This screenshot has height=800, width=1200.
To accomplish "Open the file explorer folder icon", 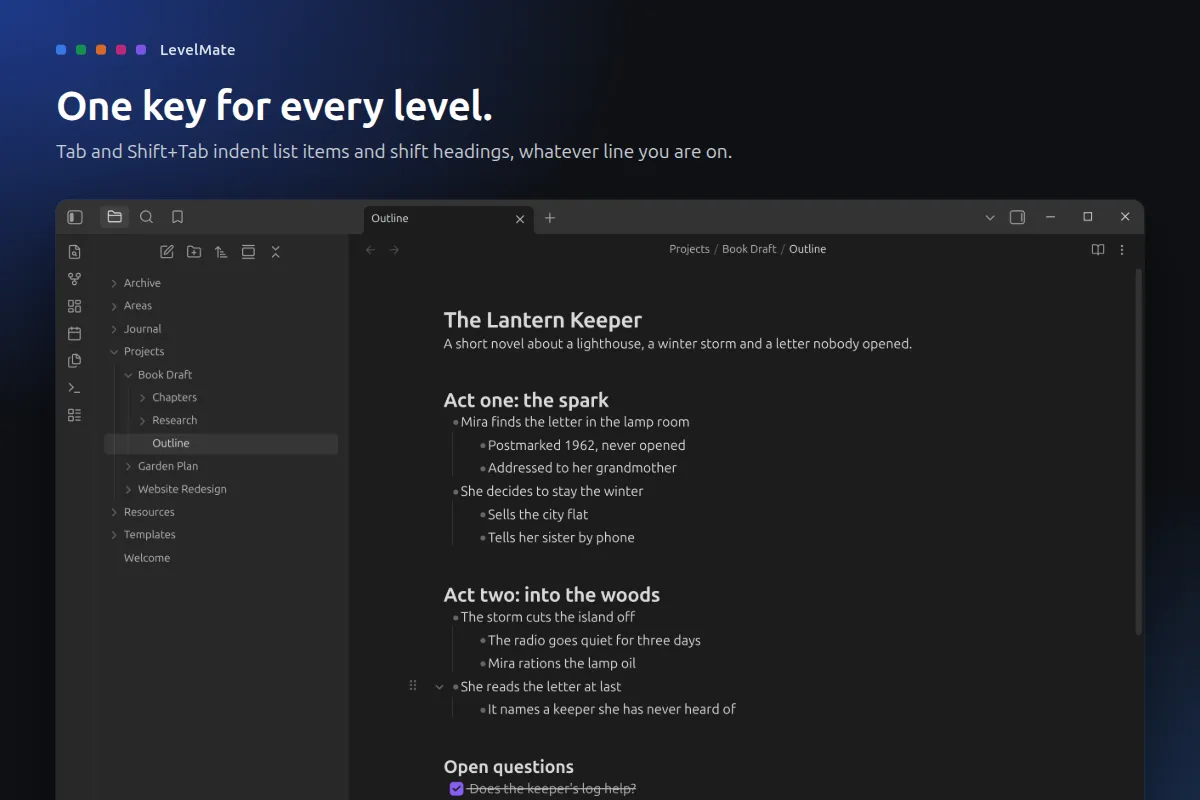I will [115, 217].
